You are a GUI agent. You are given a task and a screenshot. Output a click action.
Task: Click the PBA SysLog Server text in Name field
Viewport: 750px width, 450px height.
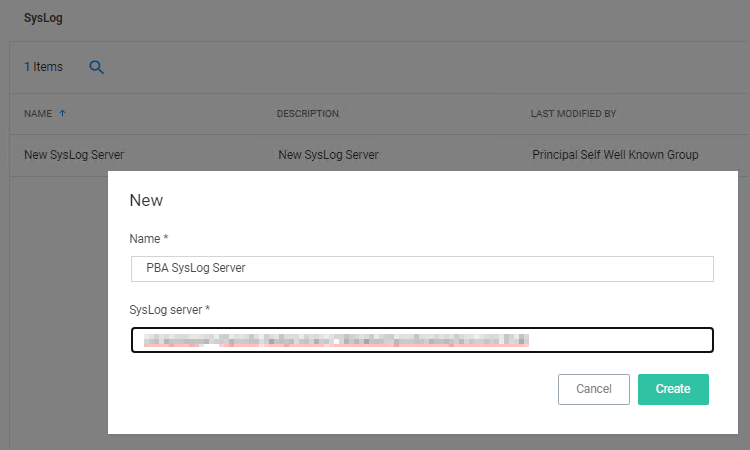(196, 269)
